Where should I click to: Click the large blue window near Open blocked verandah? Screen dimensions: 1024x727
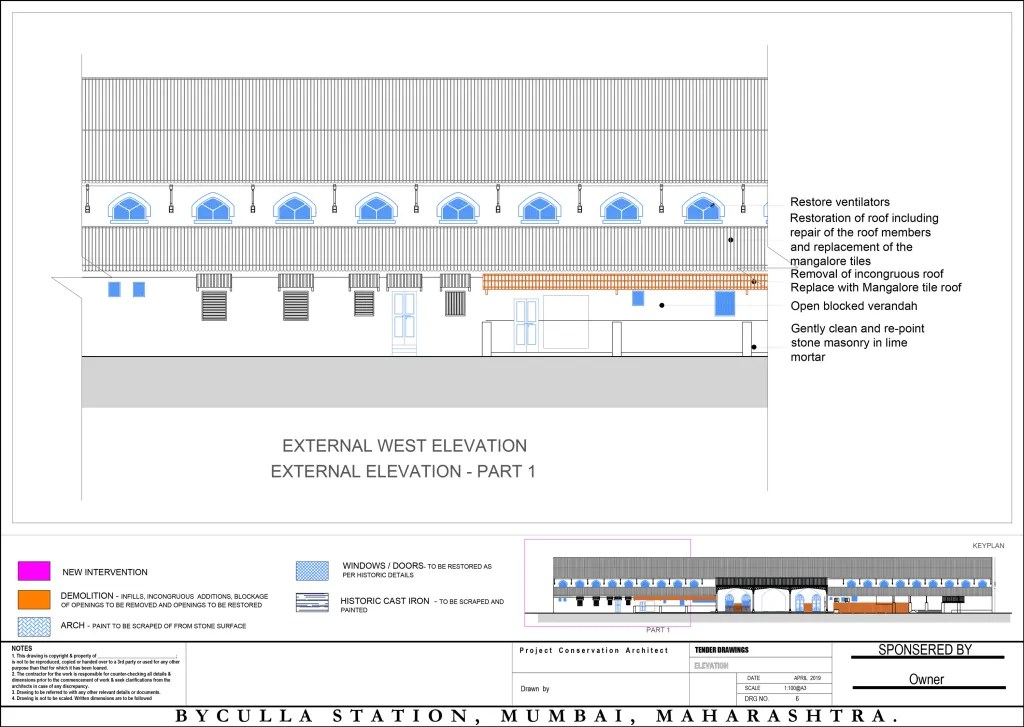coord(724,303)
